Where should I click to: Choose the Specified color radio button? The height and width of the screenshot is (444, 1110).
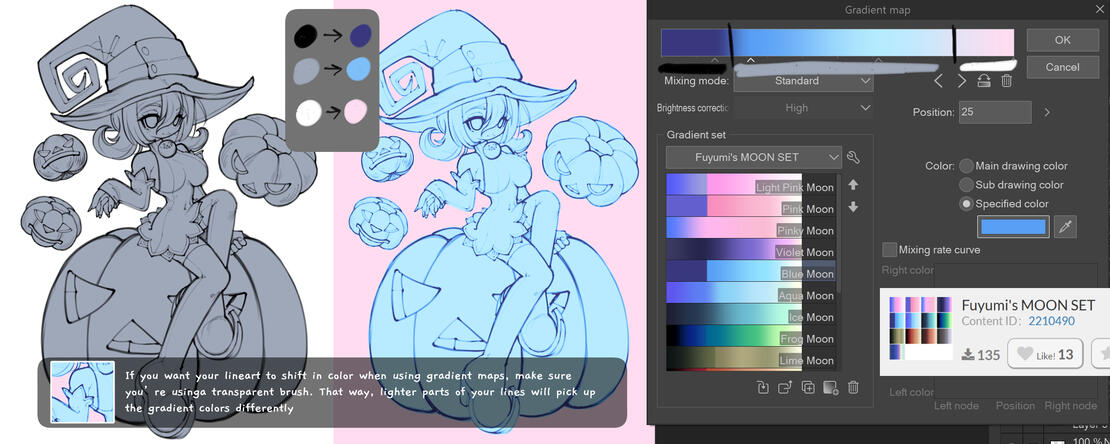[966, 204]
